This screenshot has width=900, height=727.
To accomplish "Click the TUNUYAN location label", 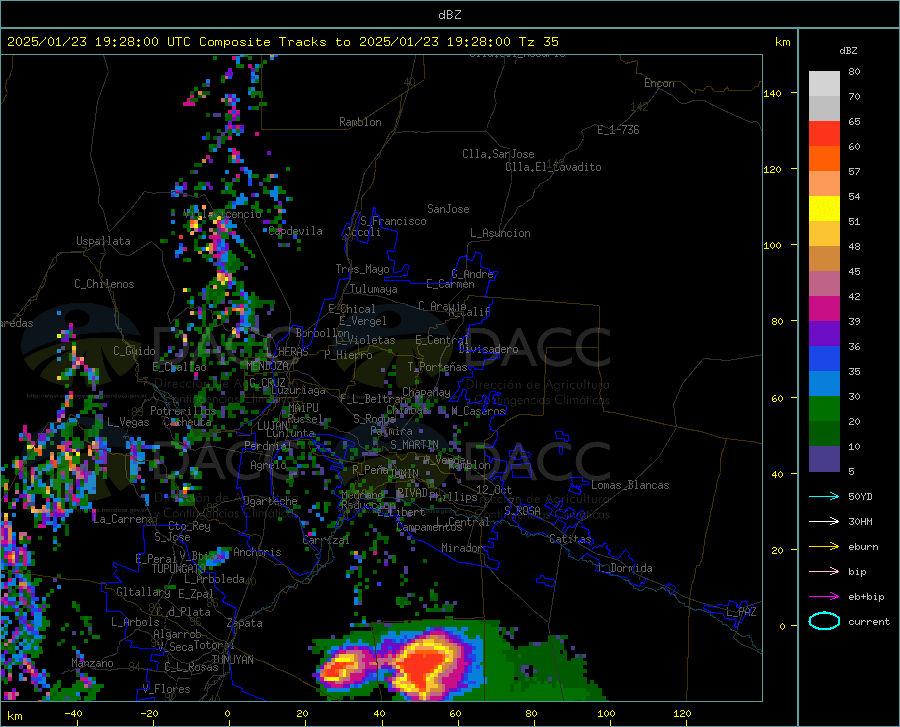I will coord(232,660).
